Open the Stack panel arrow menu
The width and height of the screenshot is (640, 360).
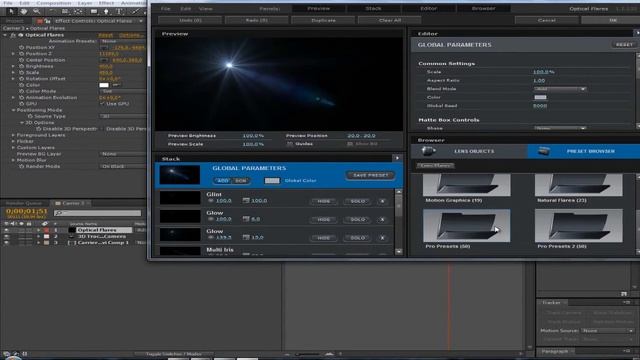coord(397,158)
